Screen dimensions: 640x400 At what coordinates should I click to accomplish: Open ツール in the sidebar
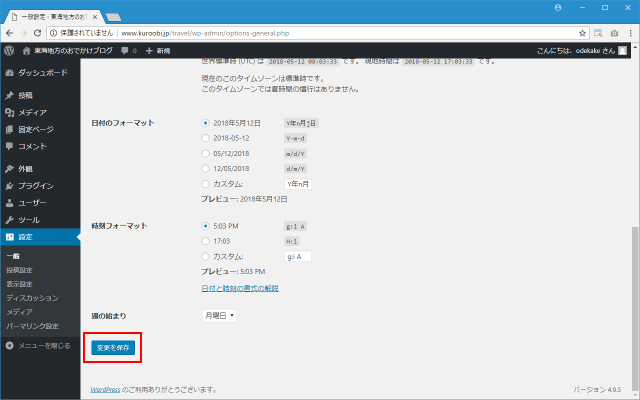40,220
